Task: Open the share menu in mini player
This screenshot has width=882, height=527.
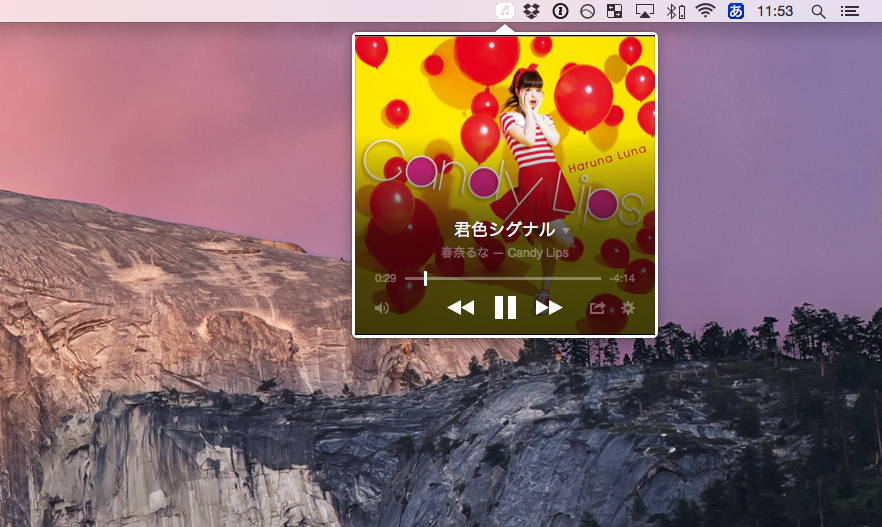Action: coord(597,308)
